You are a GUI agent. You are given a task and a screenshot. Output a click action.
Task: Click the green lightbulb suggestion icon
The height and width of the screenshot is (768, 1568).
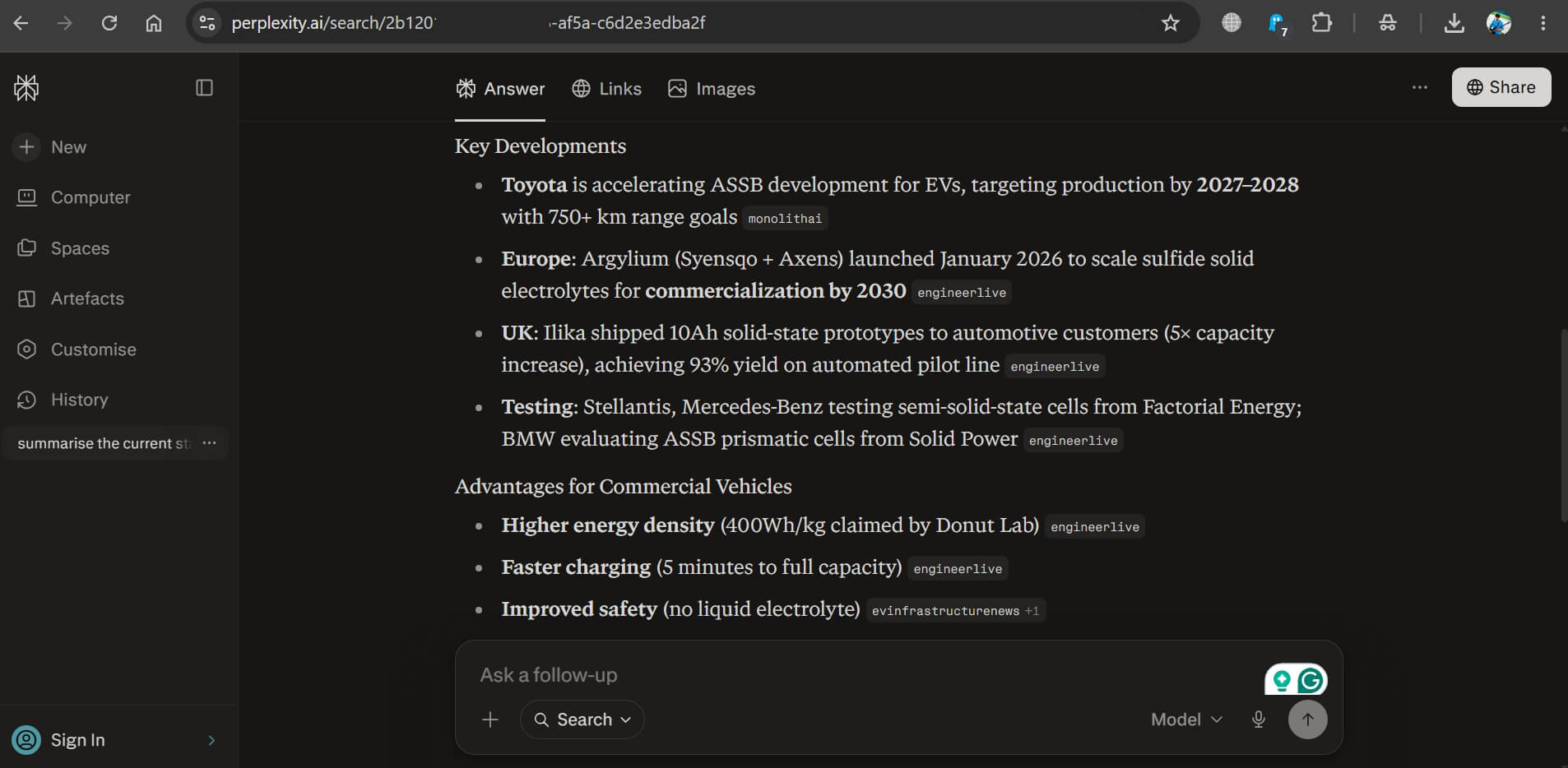(1282, 680)
